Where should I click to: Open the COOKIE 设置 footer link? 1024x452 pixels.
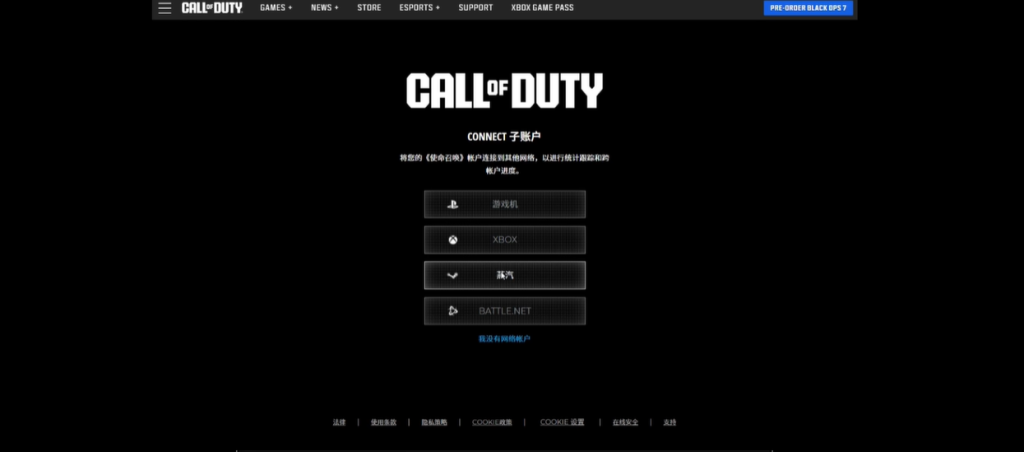point(562,422)
